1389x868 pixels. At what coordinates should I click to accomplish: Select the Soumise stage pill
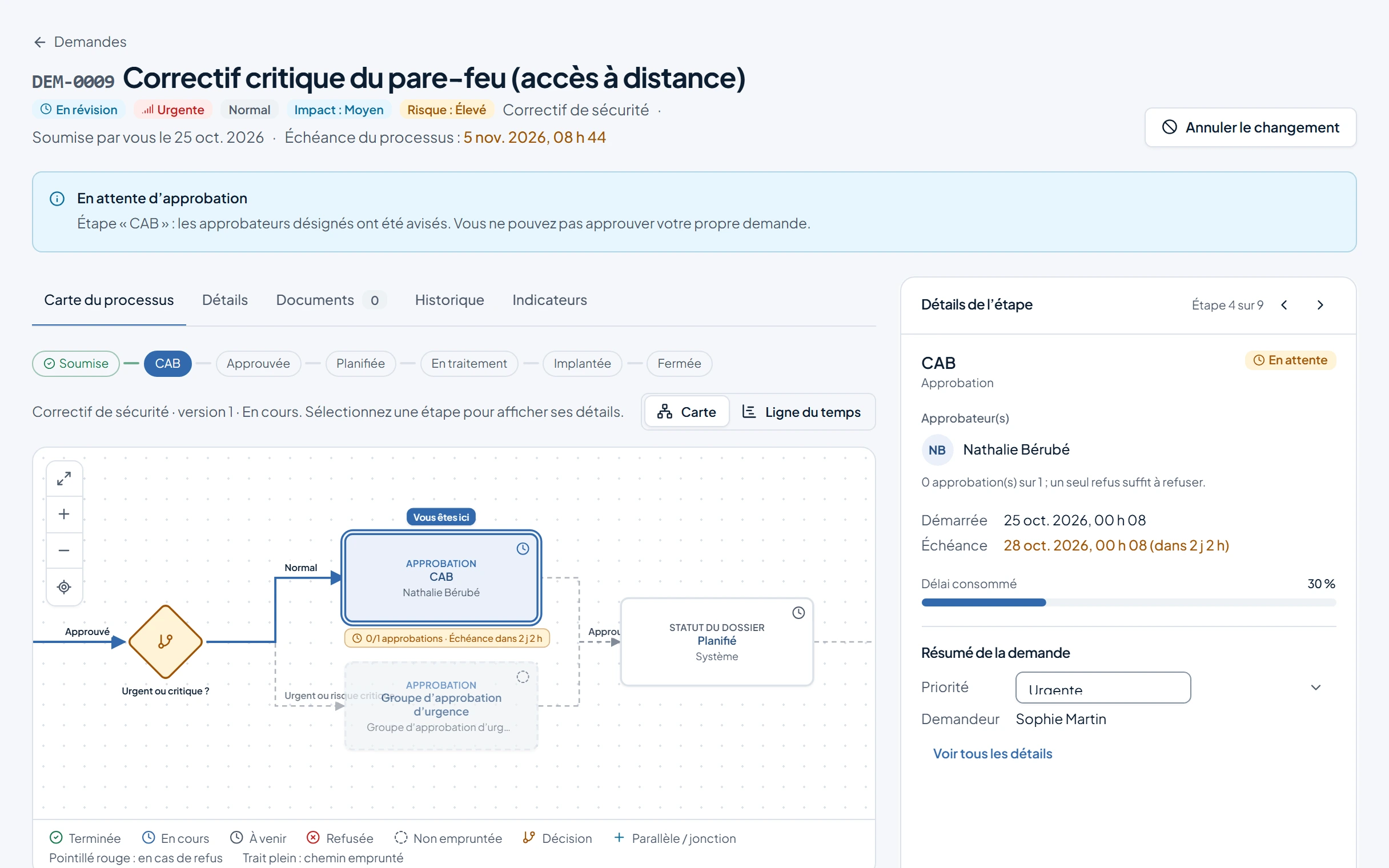[76, 363]
